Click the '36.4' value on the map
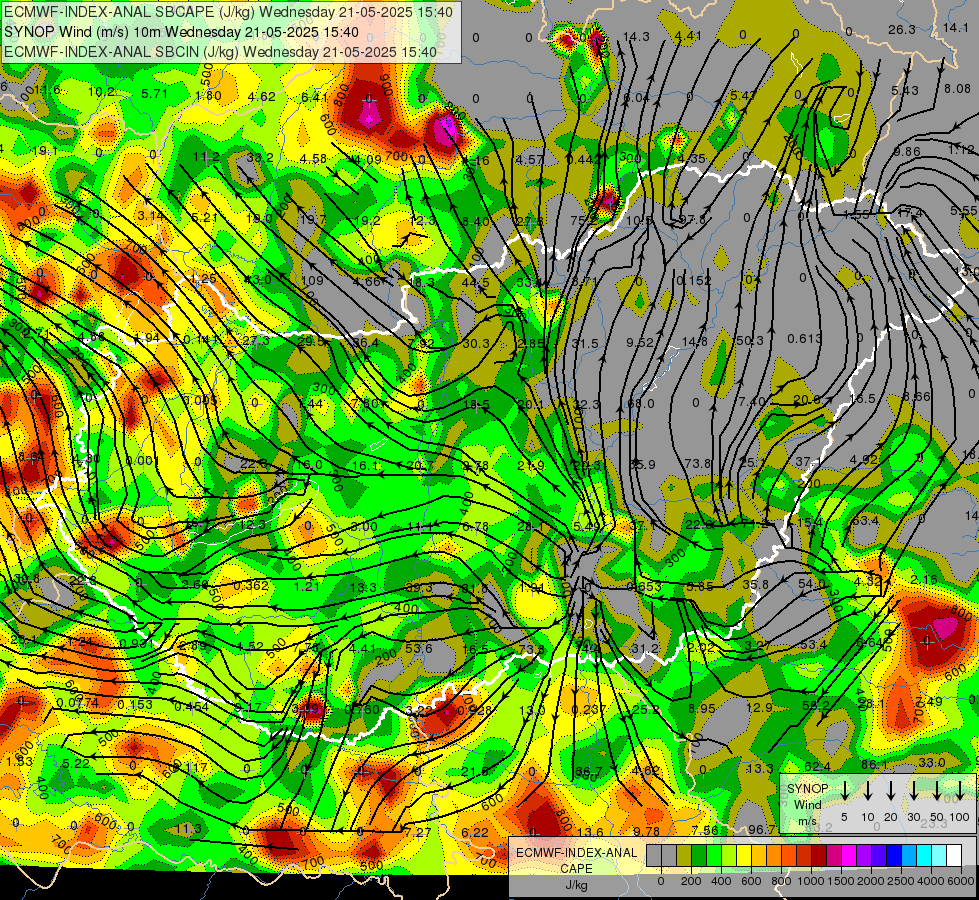This screenshot has height=900, width=979. [366, 343]
